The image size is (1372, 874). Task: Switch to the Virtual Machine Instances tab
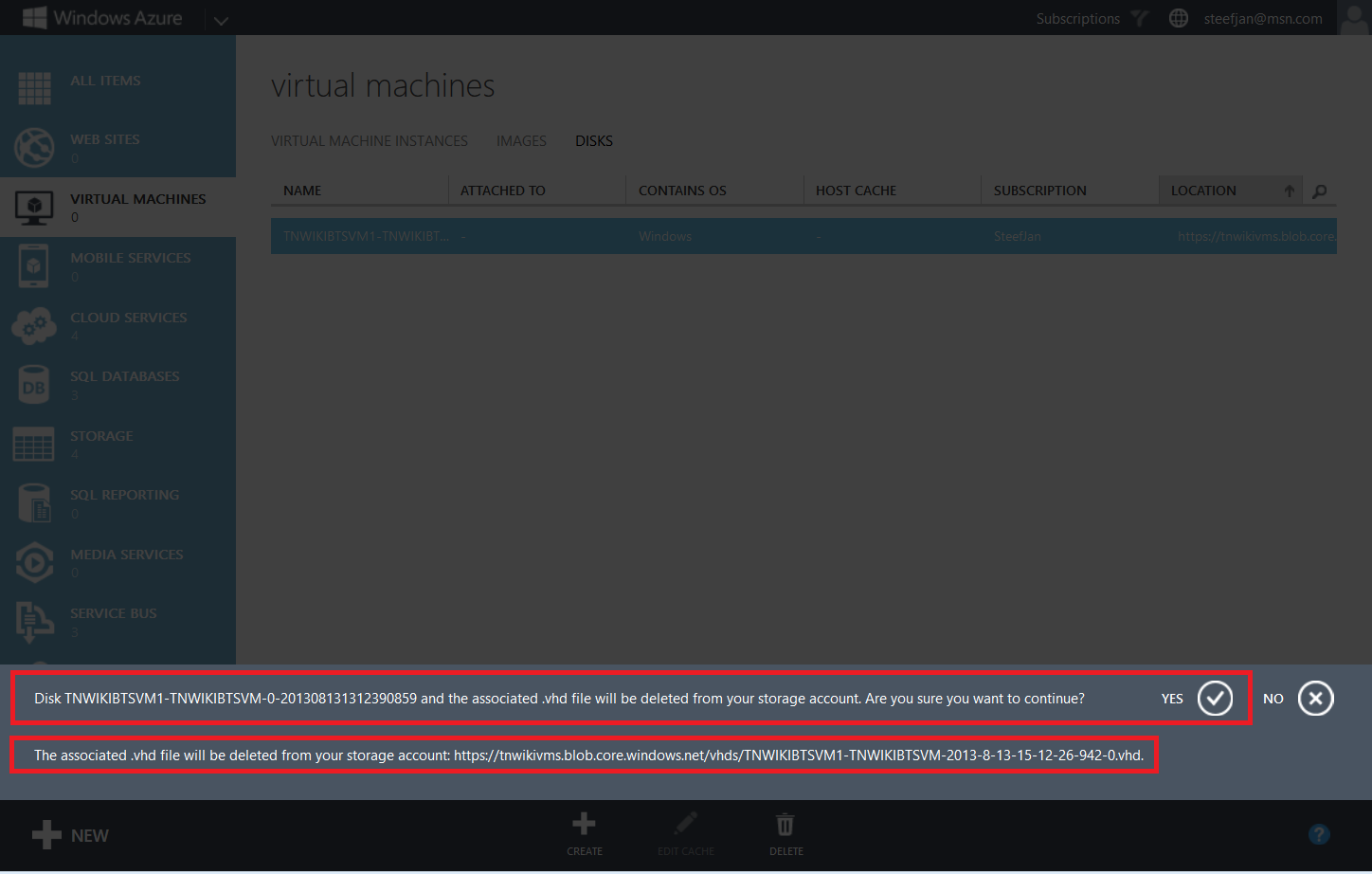click(370, 141)
